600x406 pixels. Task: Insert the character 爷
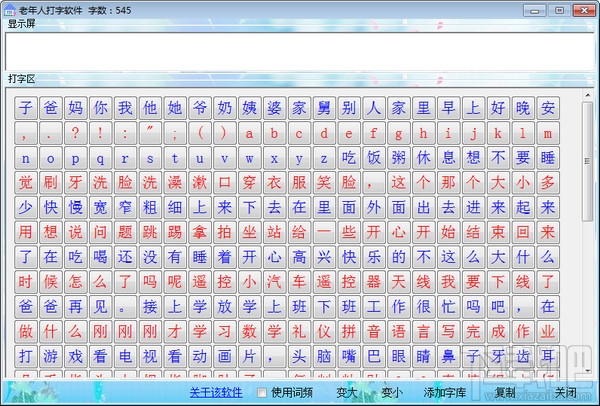pyautogui.click(x=200, y=108)
